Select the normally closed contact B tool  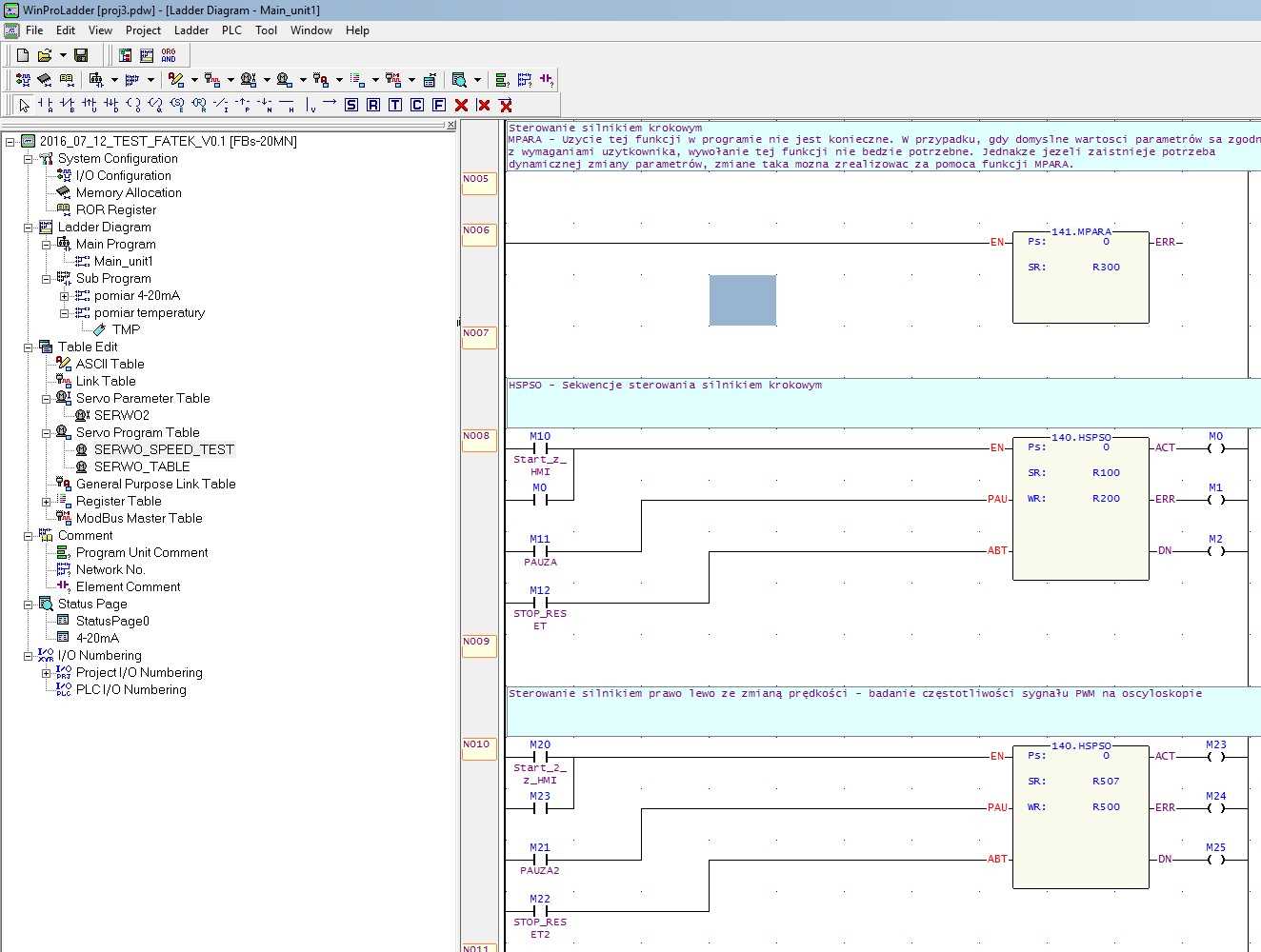point(68,105)
